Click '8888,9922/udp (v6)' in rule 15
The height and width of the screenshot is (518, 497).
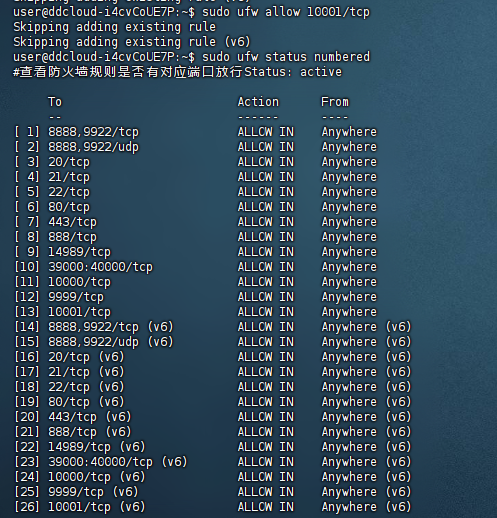point(111,342)
